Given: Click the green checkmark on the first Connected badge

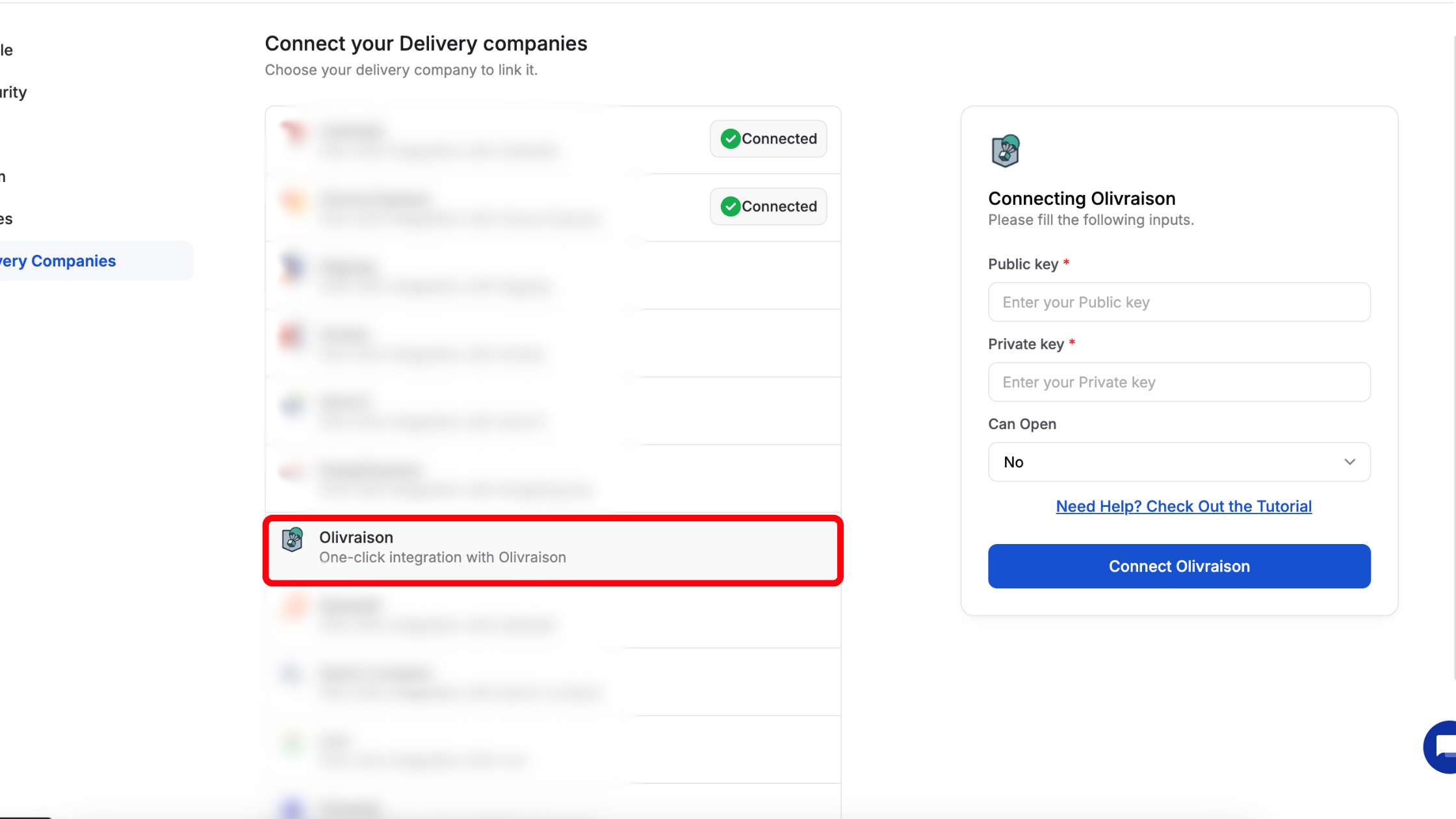Looking at the screenshot, I should click(x=729, y=138).
